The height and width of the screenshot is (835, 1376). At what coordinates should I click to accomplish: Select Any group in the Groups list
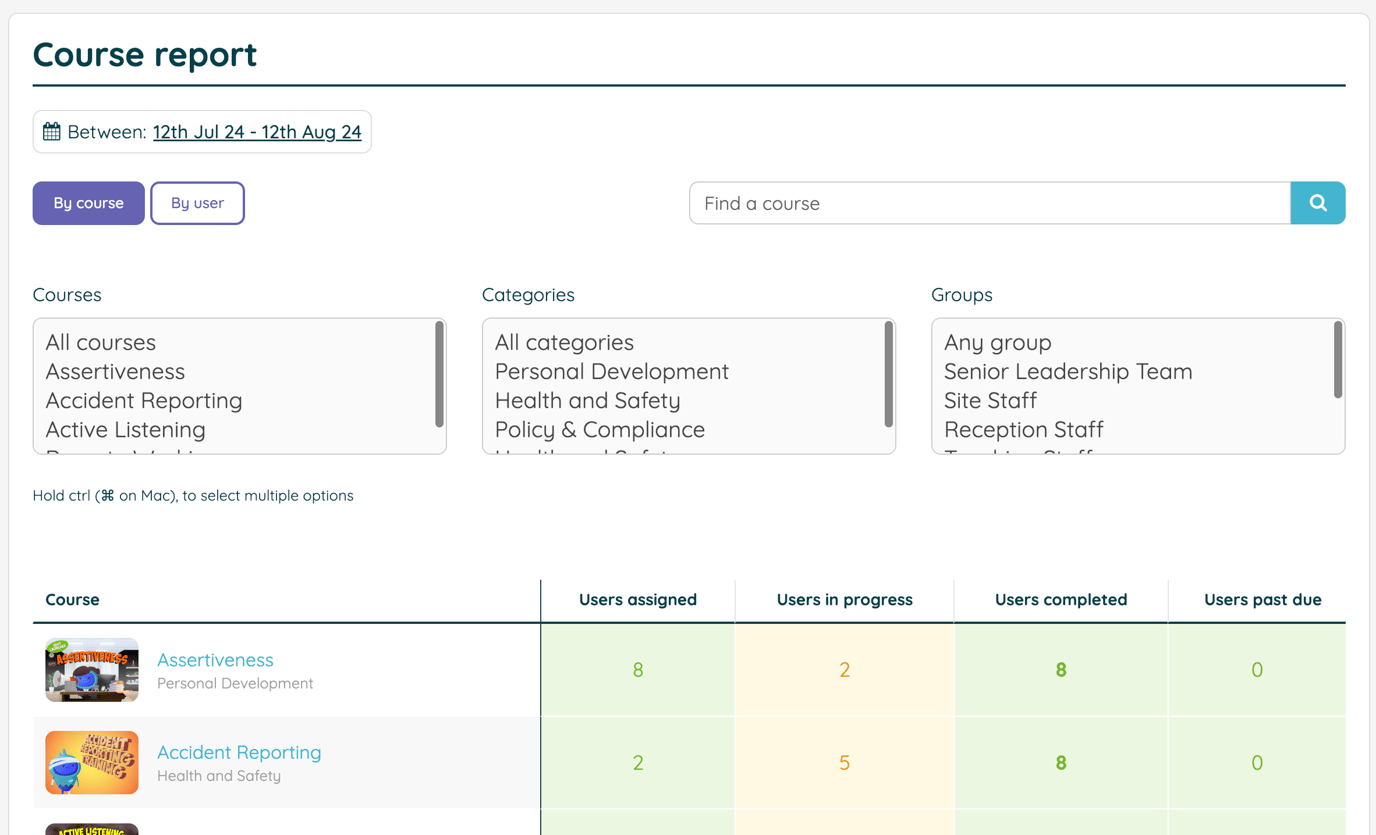tap(997, 342)
